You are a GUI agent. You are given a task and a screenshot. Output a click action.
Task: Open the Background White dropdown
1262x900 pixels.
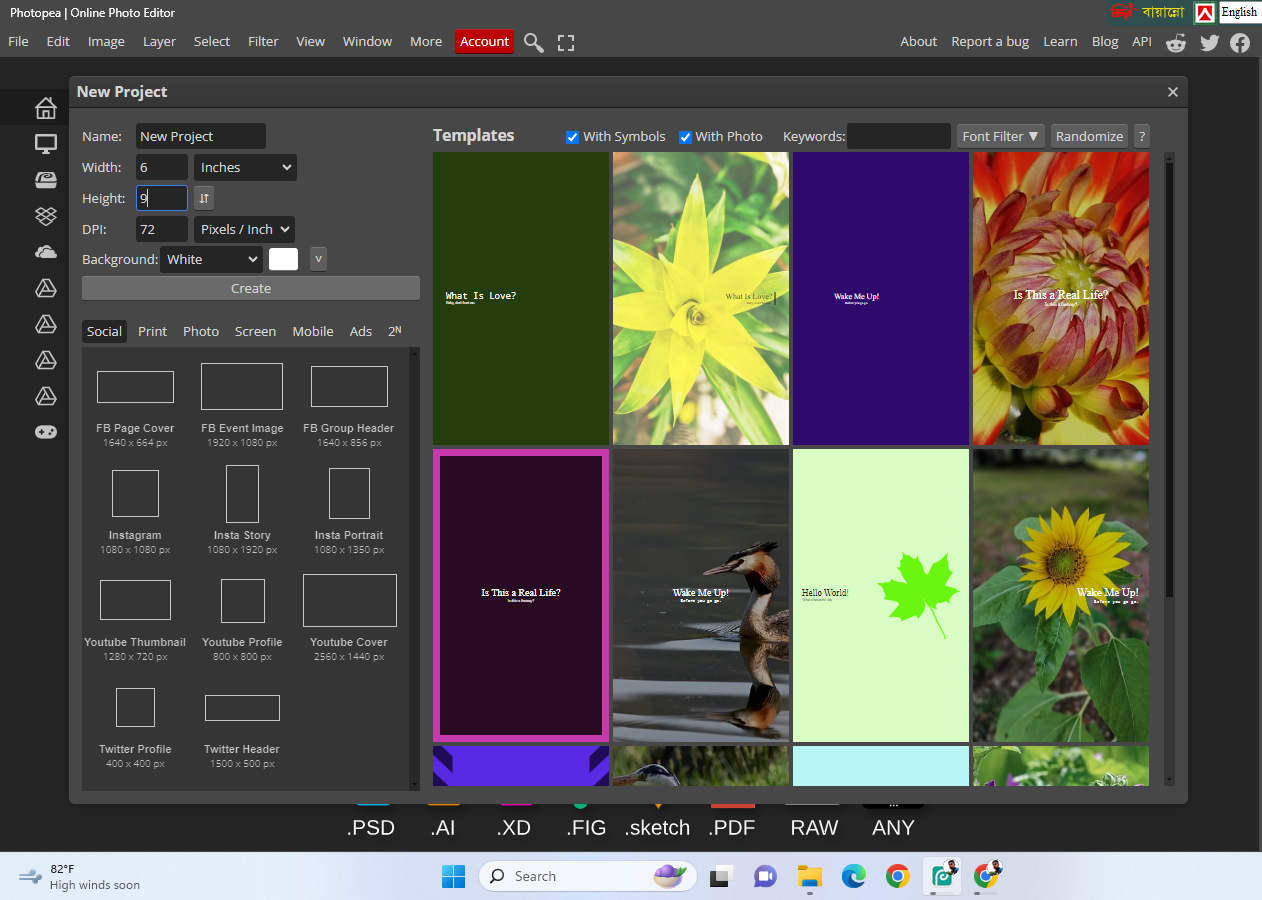click(211, 259)
